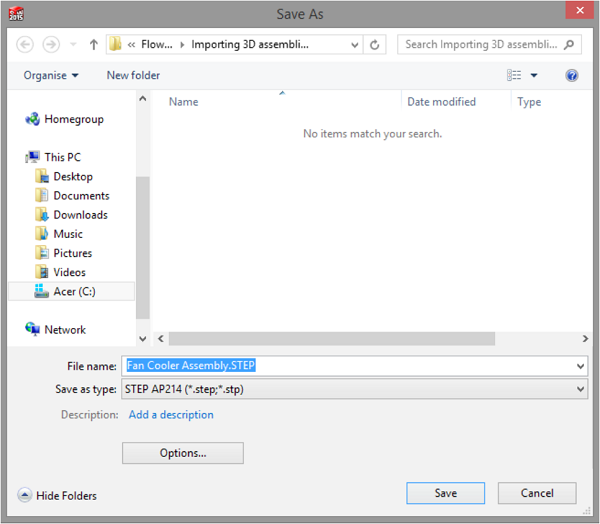The width and height of the screenshot is (600, 524).
Task: Click the Acer (C:) drive icon
Action: pos(41,291)
